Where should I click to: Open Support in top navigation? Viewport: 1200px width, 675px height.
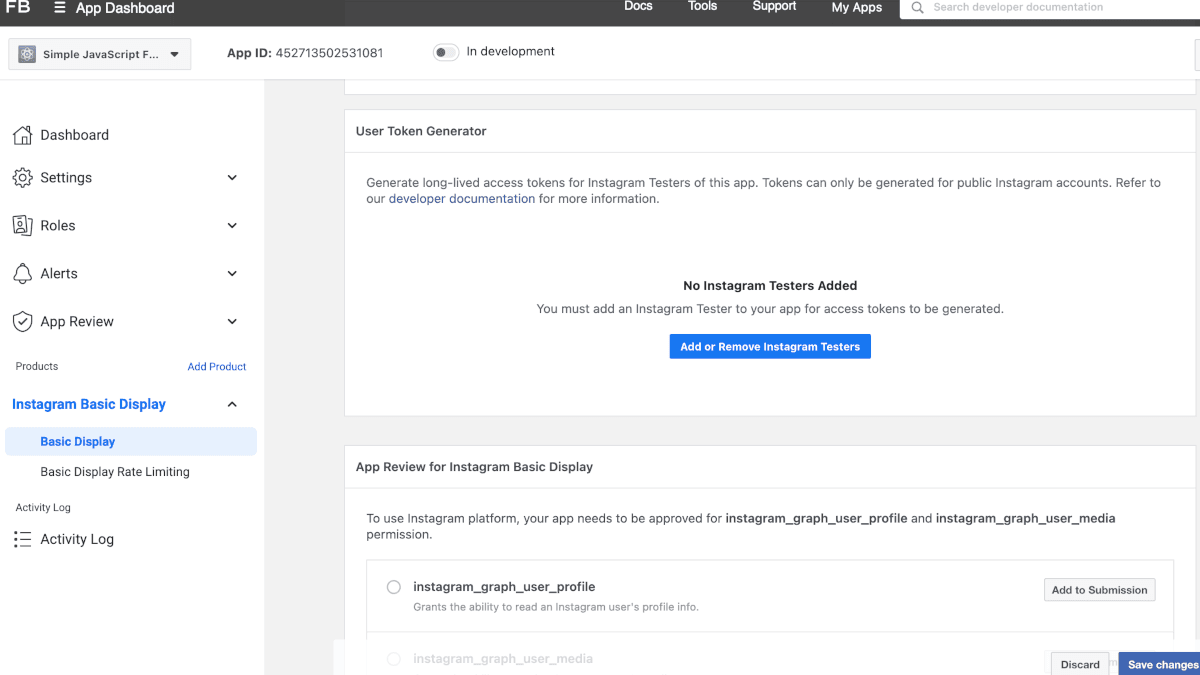774,6
